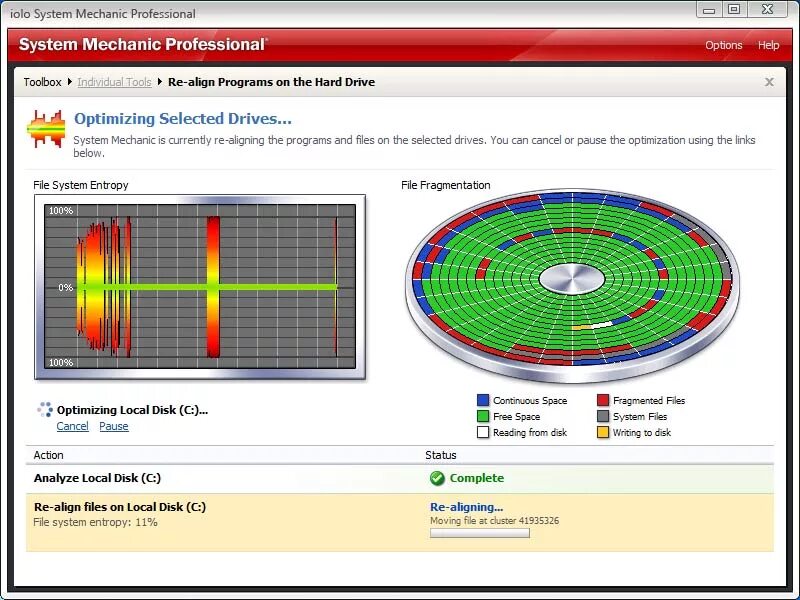800x600 pixels.
Task: Click the optimizing drives waveform icon
Action: (46, 129)
